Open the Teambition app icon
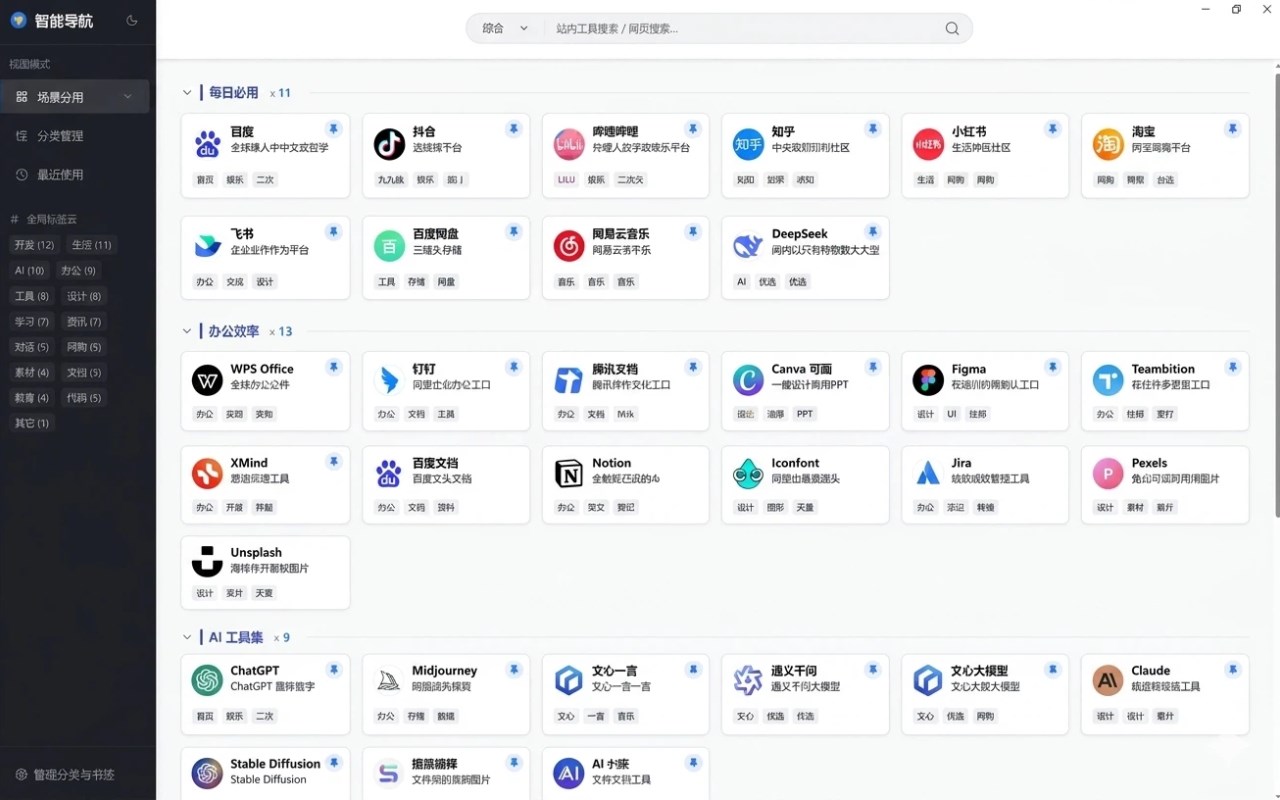 point(1108,380)
